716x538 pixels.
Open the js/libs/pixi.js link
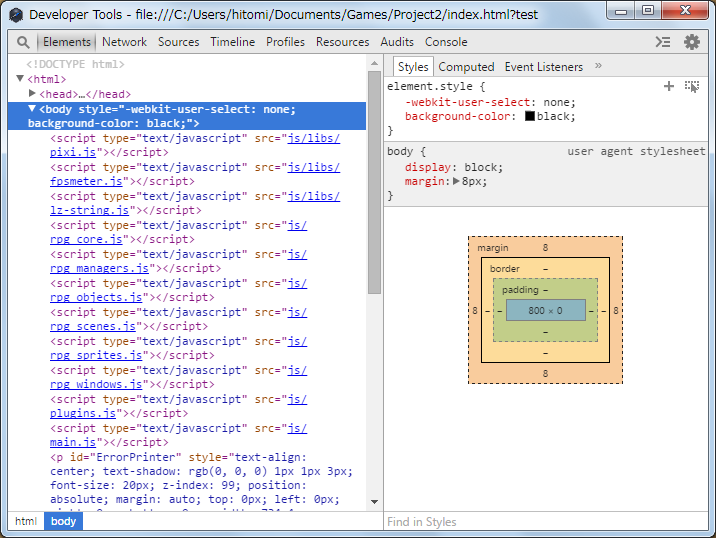point(195,145)
